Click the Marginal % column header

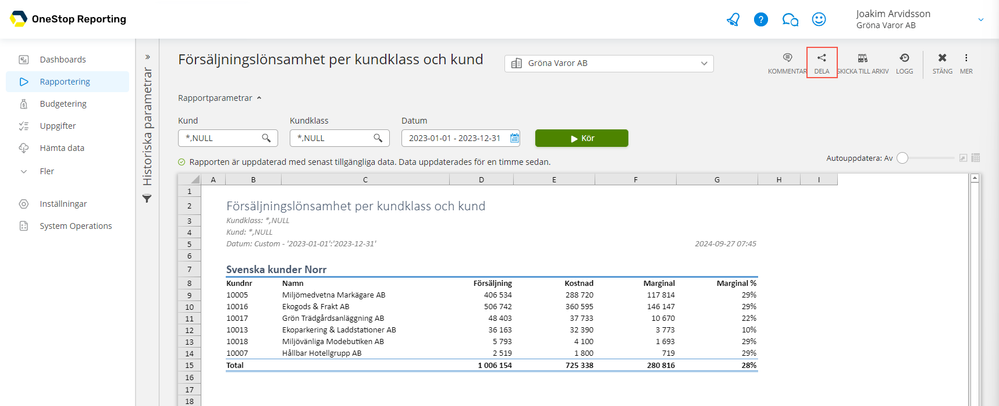pos(737,284)
